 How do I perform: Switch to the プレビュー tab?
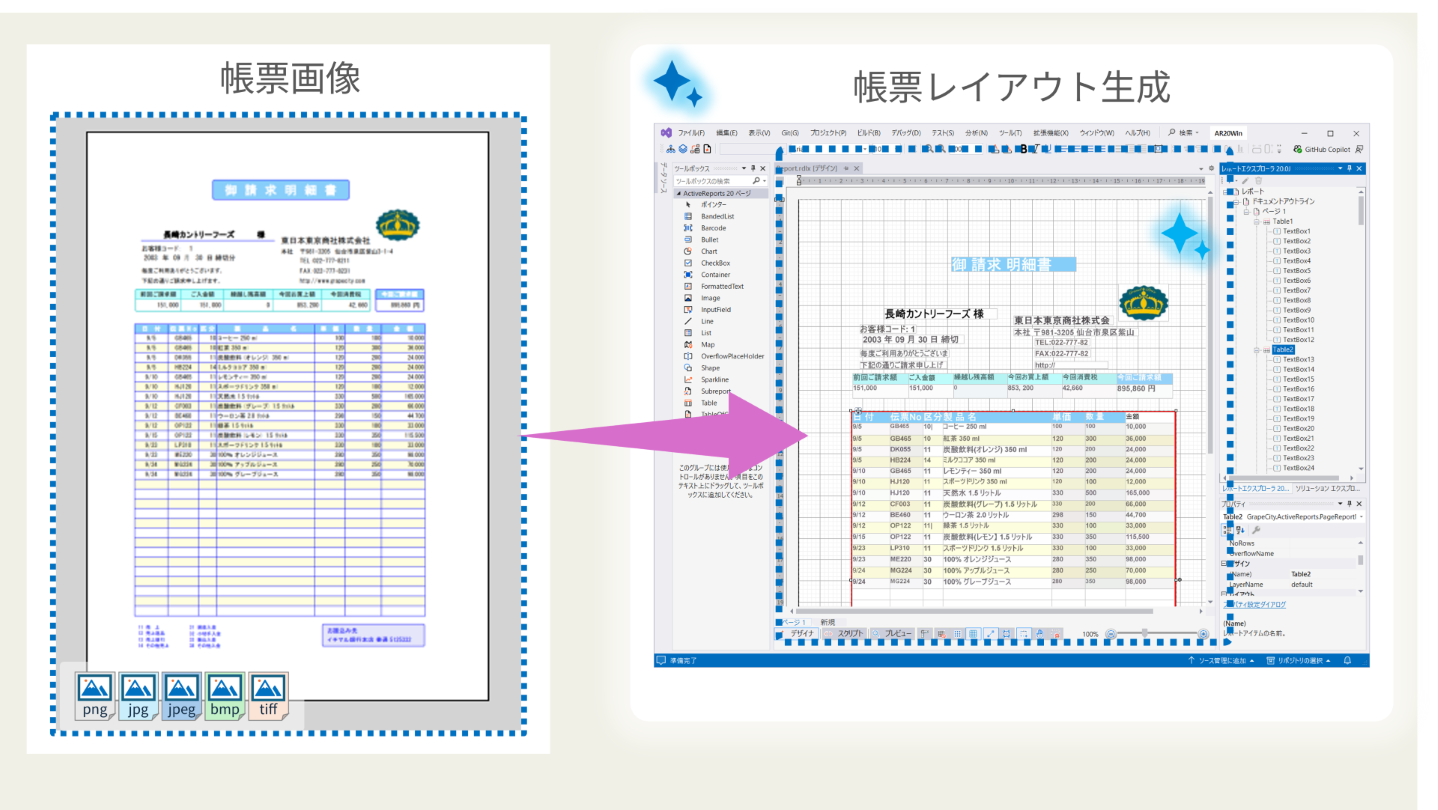pyautogui.click(x=894, y=634)
